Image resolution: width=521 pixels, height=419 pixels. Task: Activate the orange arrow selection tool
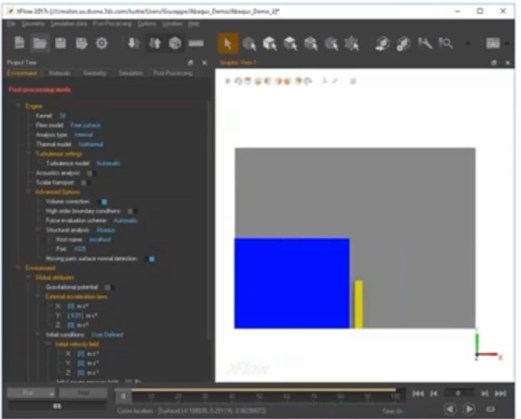228,43
